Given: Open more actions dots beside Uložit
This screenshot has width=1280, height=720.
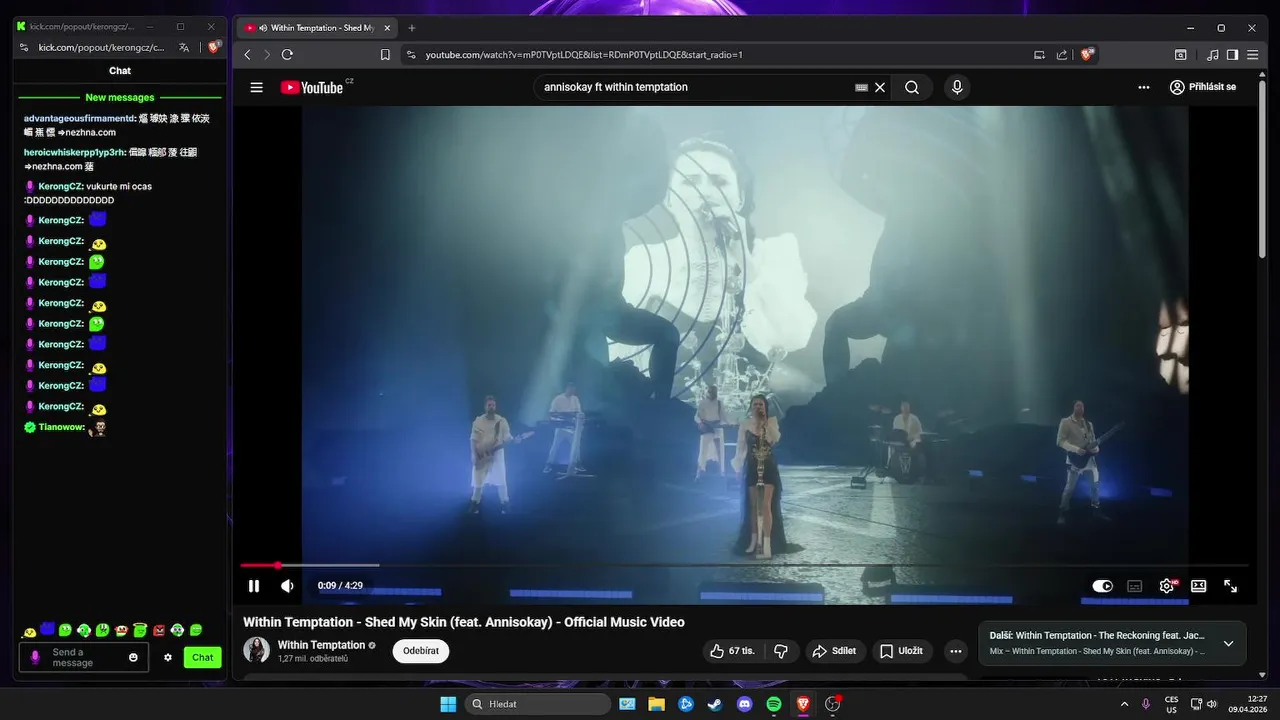Looking at the screenshot, I should point(956,651).
